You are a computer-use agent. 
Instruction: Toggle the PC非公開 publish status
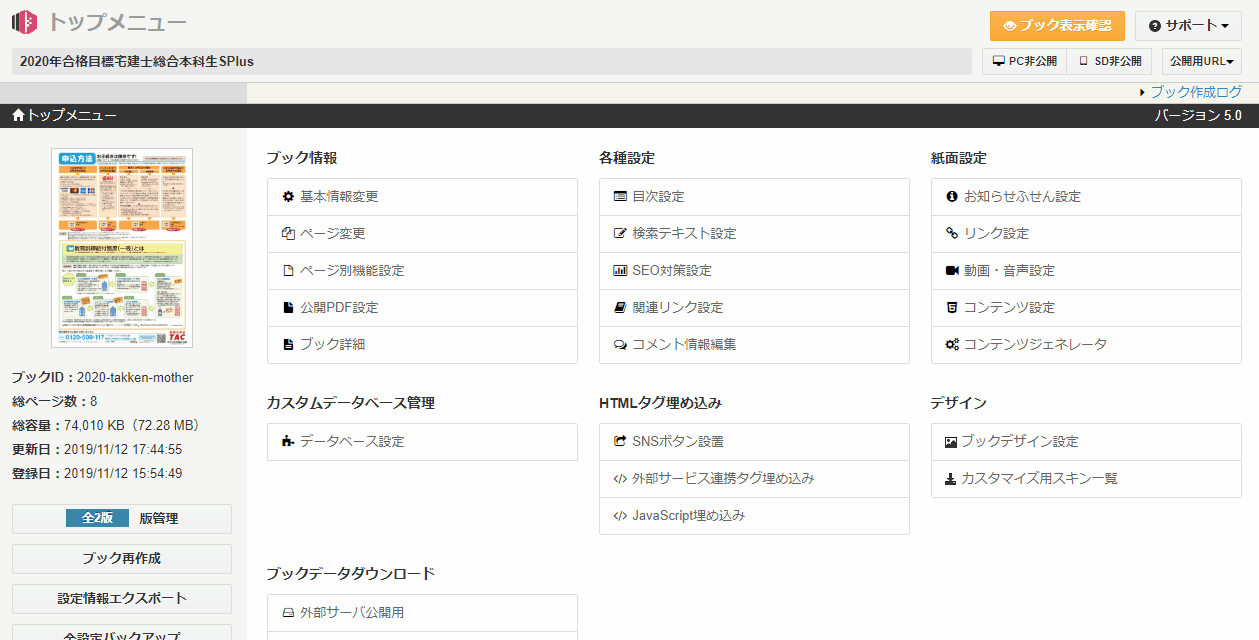pos(1024,61)
